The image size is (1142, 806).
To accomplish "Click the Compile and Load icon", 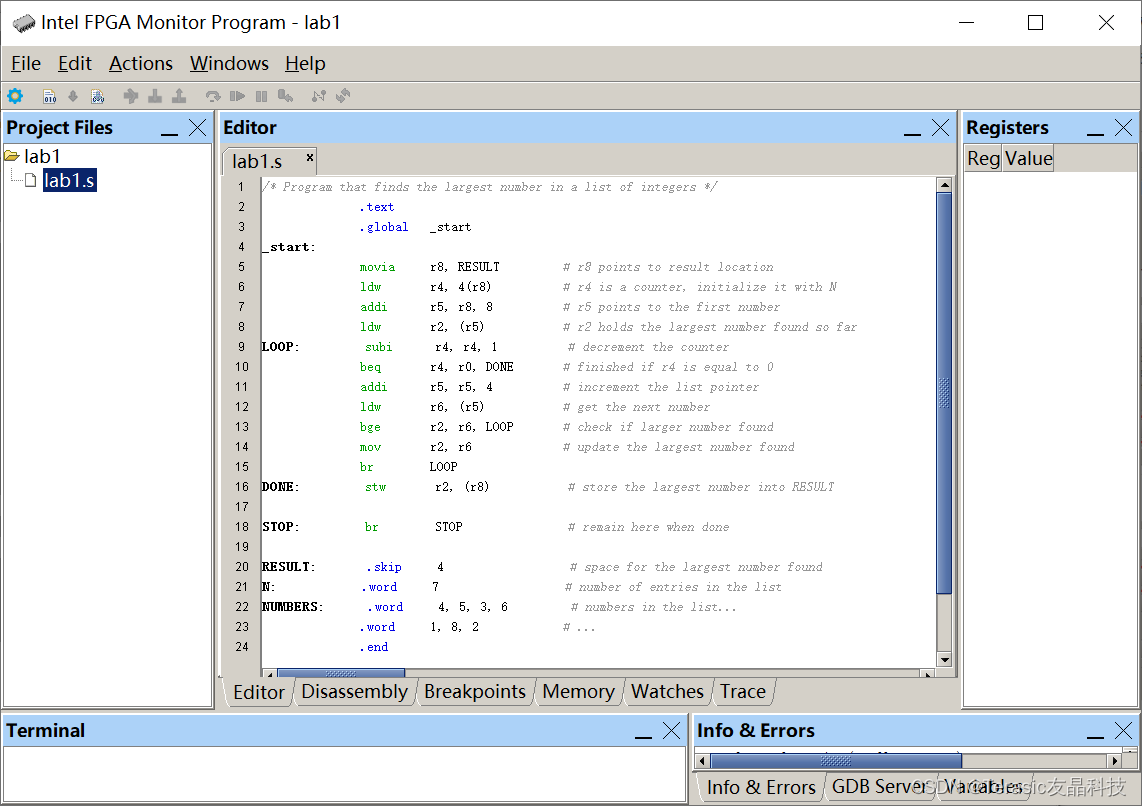I will [97, 96].
